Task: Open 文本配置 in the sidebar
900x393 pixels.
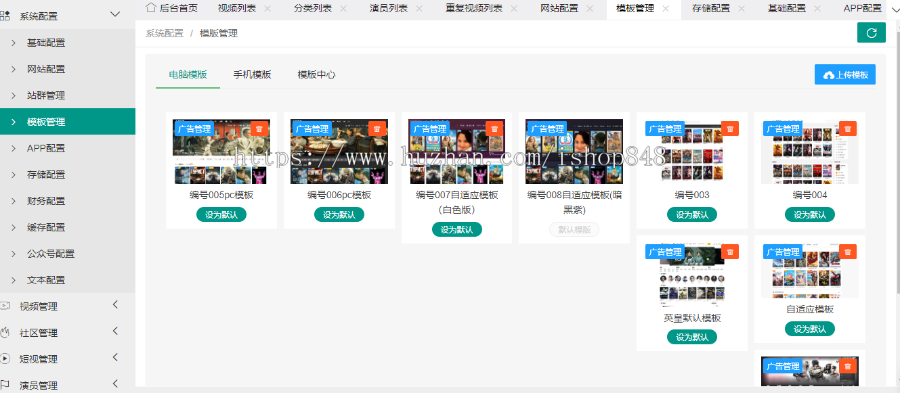Action: [68, 280]
